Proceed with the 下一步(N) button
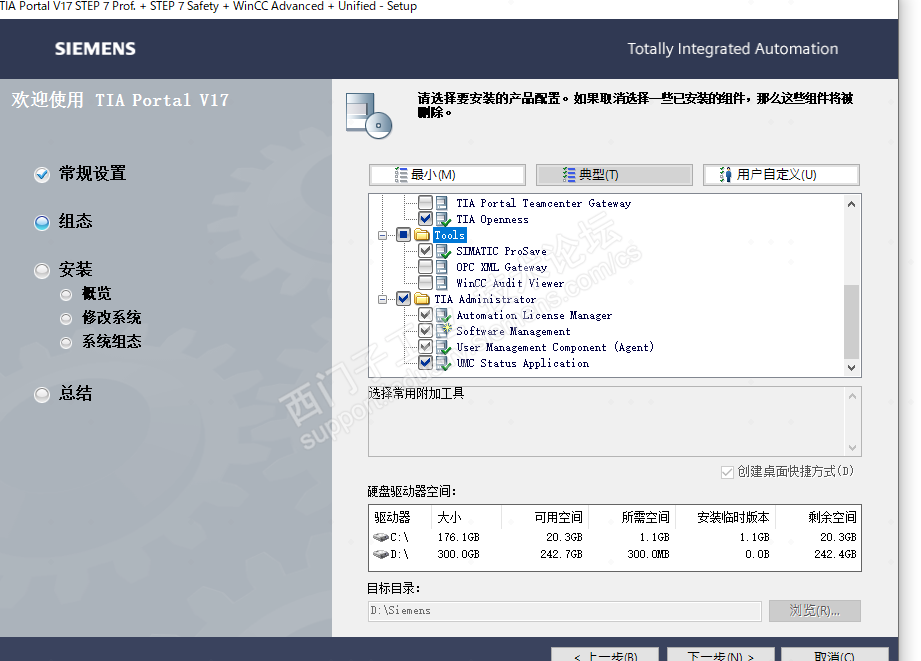 point(721,655)
